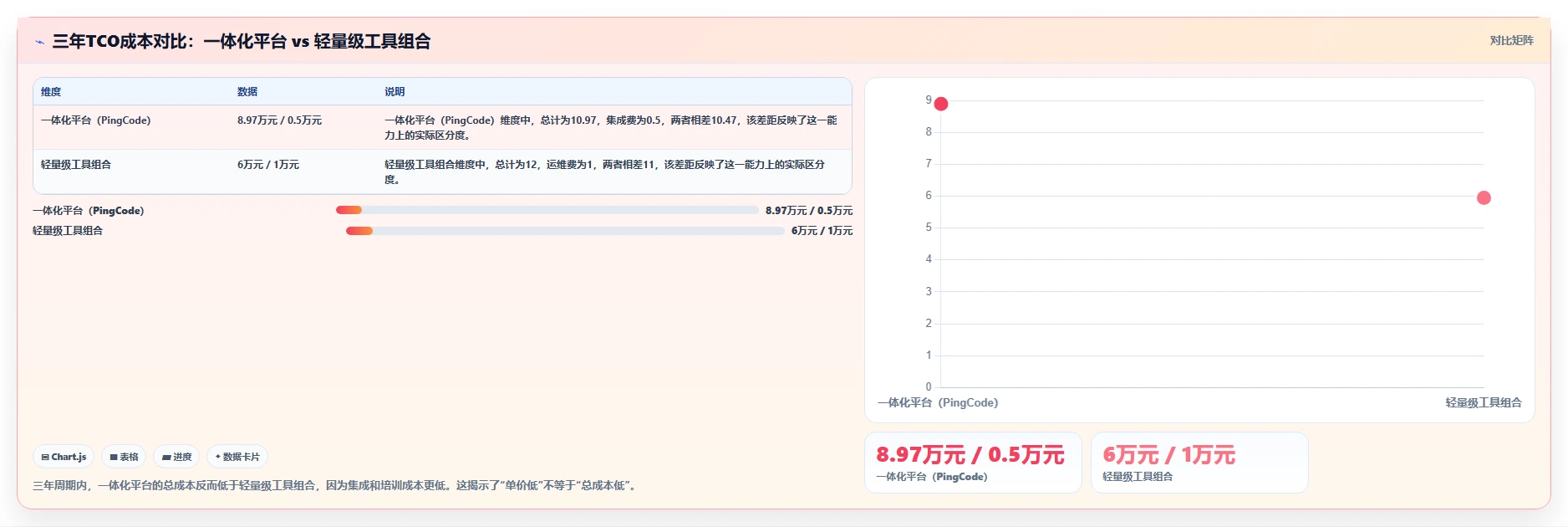Click the 一体化平台（PingCode）progress bar
The width and height of the screenshot is (1568, 527).
click(547, 210)
